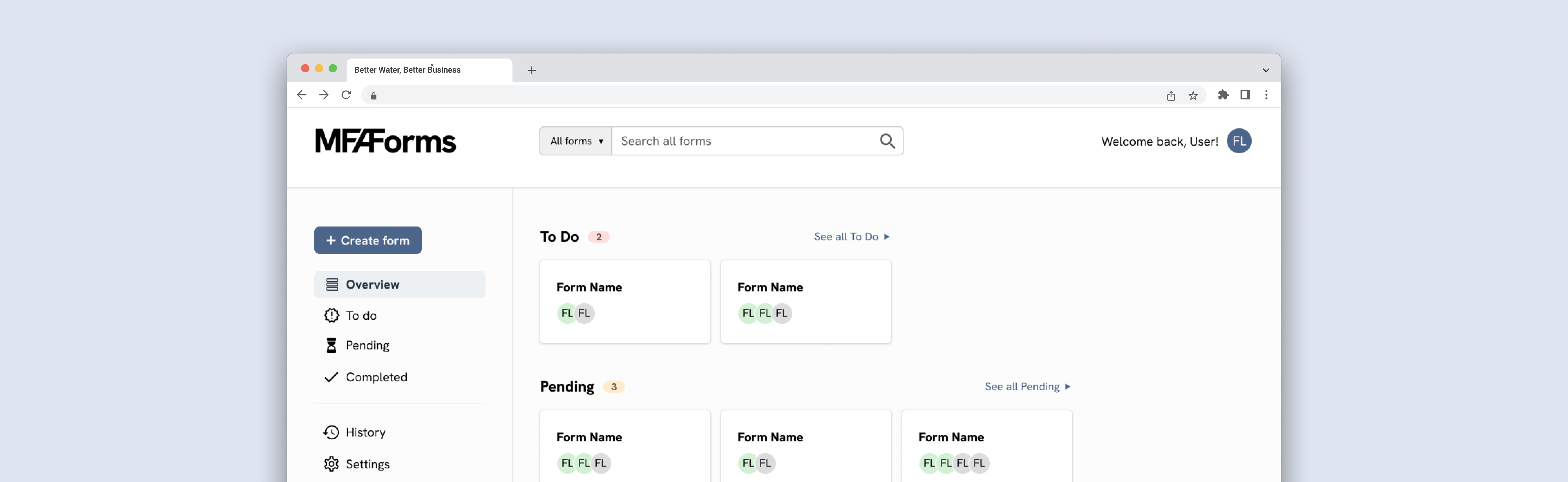1568x482 pixels.
Task: Bookmark page with star icon
Action: [x=1192, y=95]
